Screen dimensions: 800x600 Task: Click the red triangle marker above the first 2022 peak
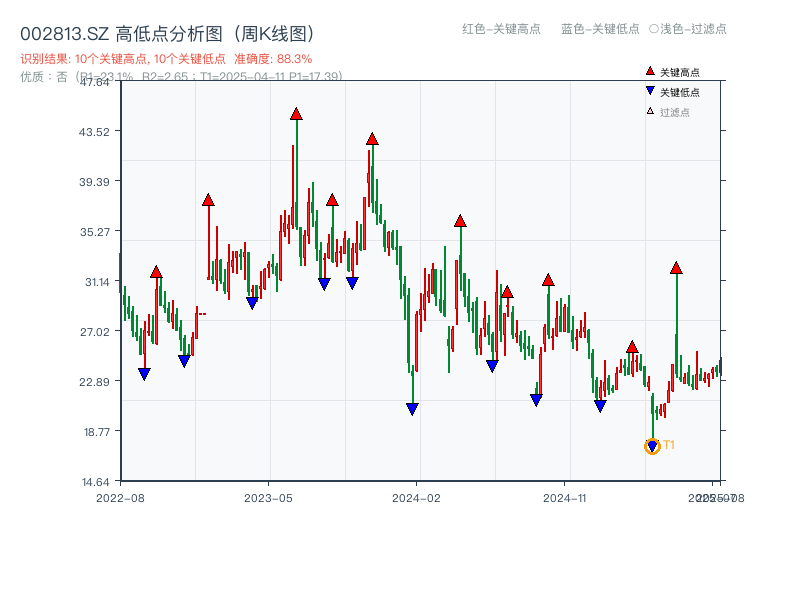156,270
